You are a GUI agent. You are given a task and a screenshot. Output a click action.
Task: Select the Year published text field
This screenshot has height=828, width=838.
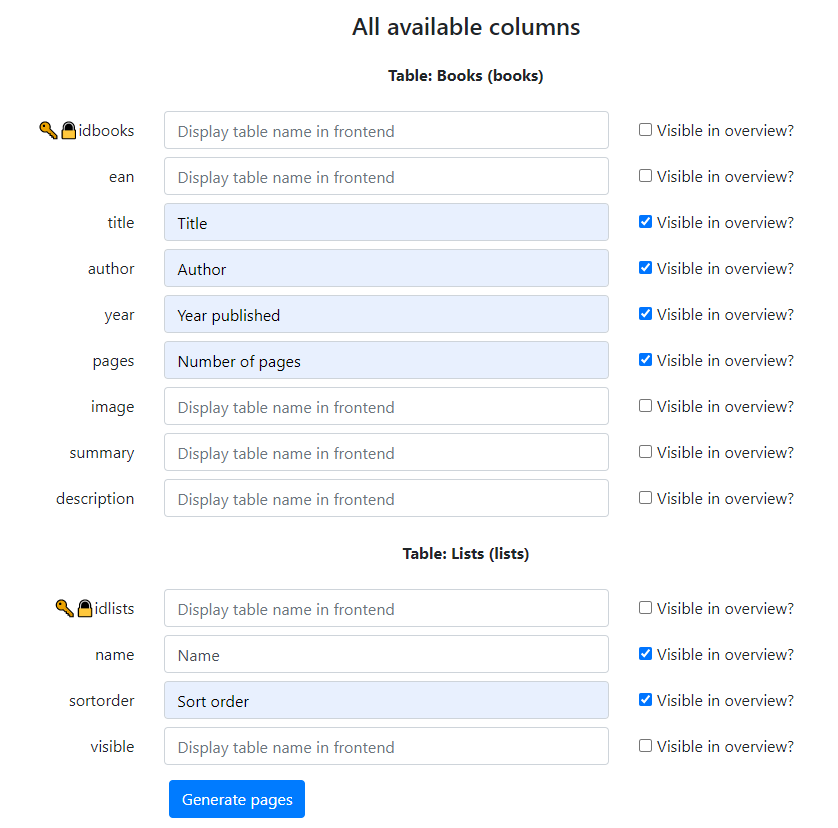[x=386, y=314]
